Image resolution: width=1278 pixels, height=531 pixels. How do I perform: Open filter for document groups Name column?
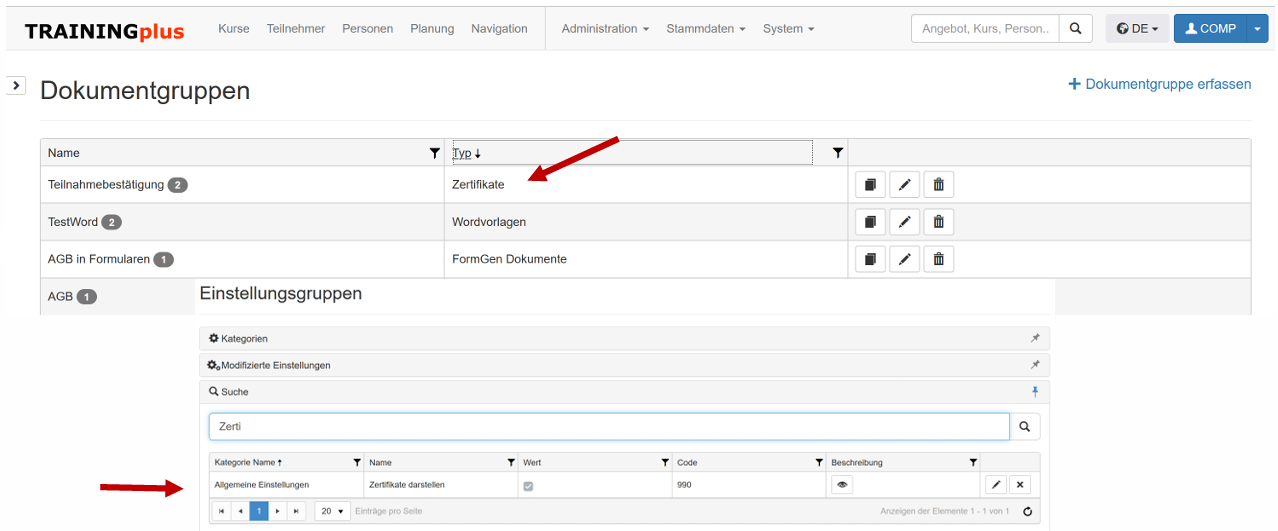point(434,153)
